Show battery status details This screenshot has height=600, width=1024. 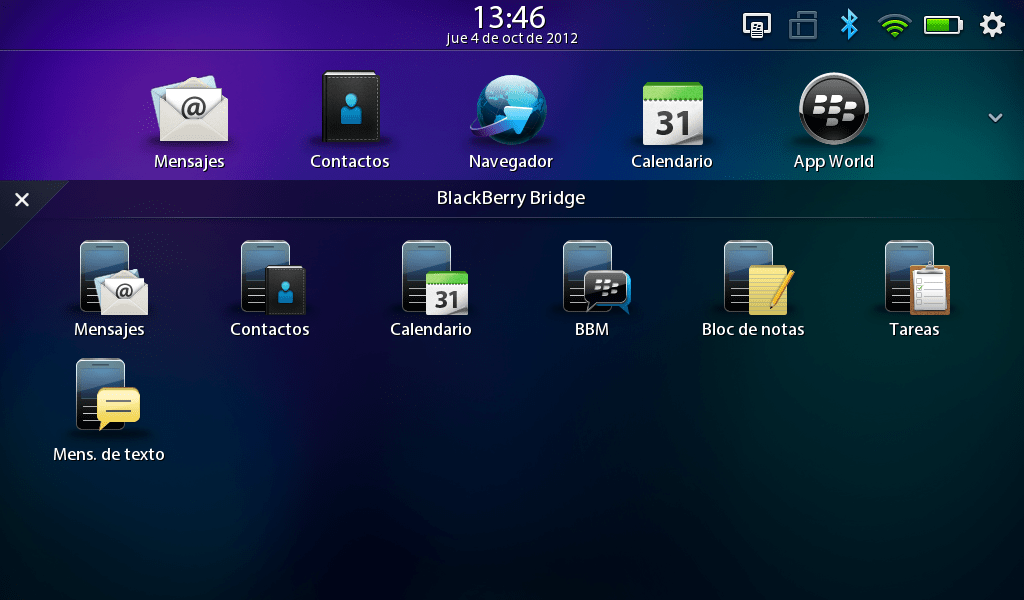[x=943, y=25]
